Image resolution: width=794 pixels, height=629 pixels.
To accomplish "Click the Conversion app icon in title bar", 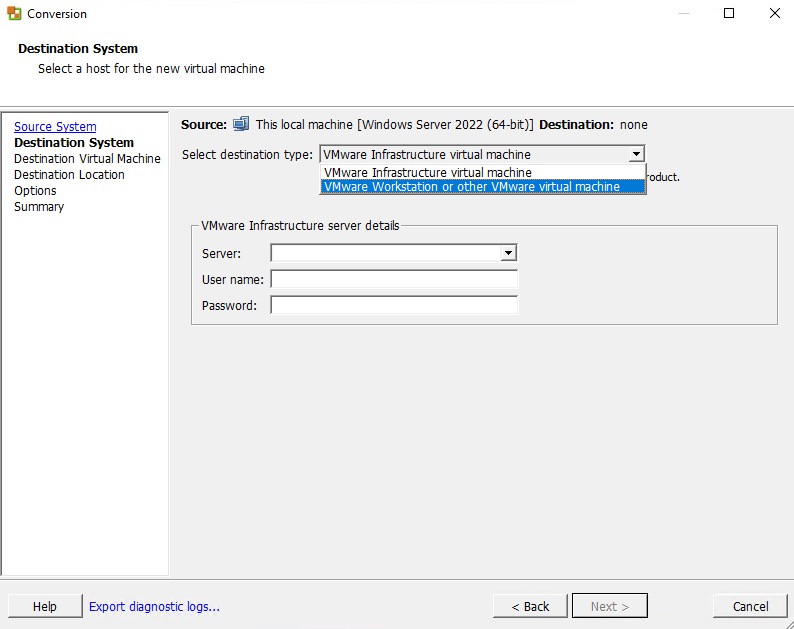I will point(14,14).
